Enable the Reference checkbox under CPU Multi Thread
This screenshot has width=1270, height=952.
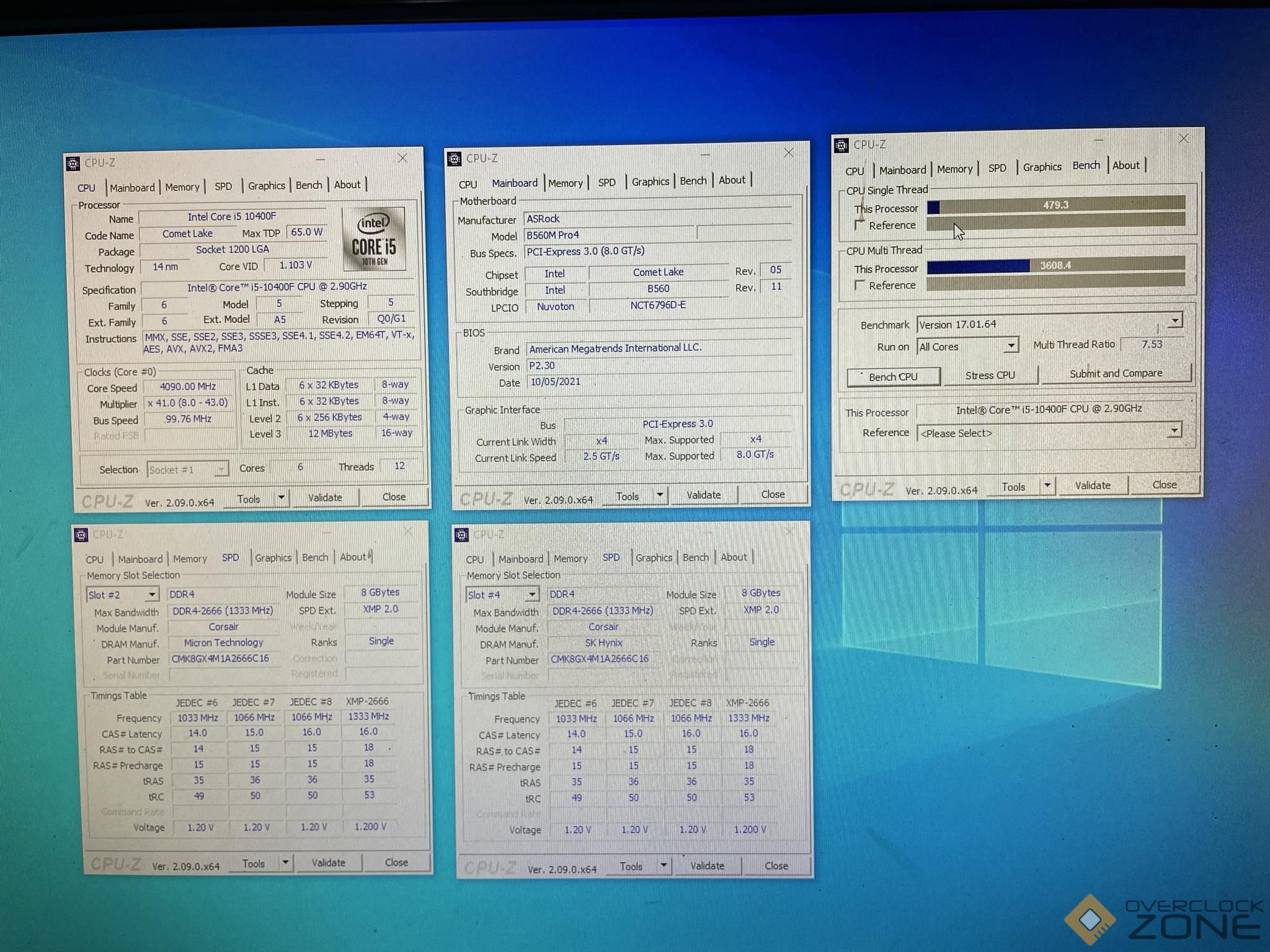(x=859, y=284)
